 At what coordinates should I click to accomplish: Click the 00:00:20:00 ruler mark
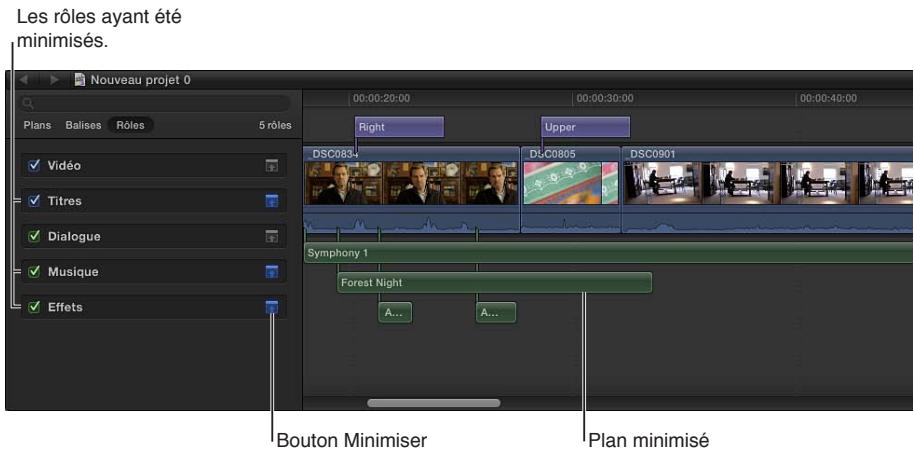(381, 98)
